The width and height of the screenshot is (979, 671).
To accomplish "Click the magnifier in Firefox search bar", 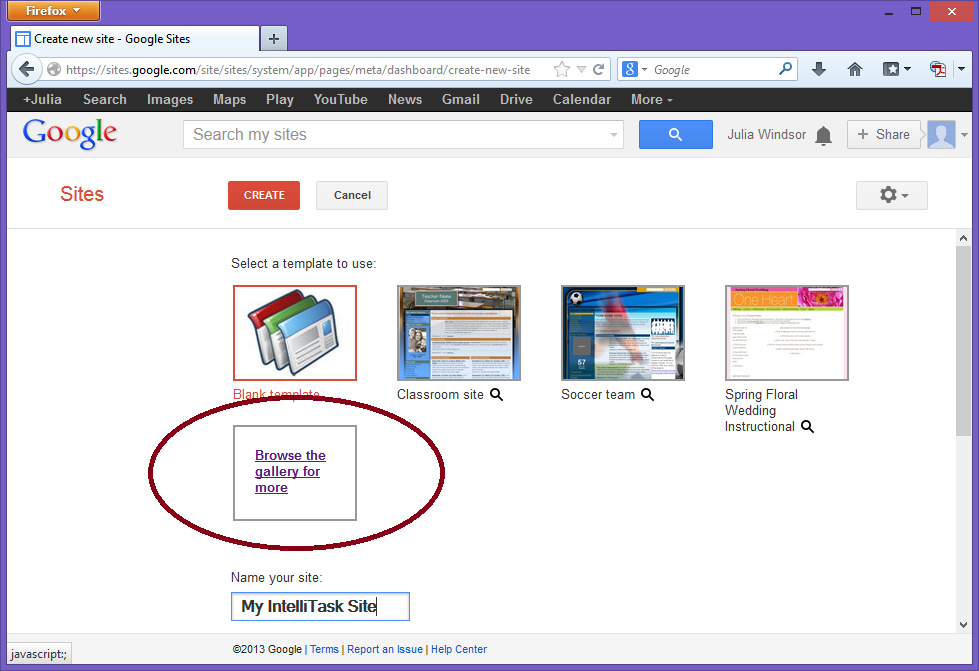I will 785,69.
